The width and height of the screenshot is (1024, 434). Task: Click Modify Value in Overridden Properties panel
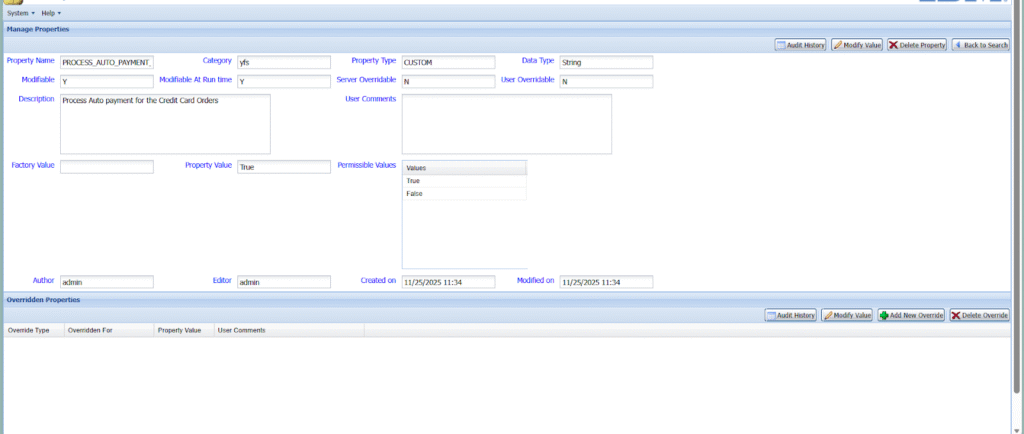click(847, 315)
